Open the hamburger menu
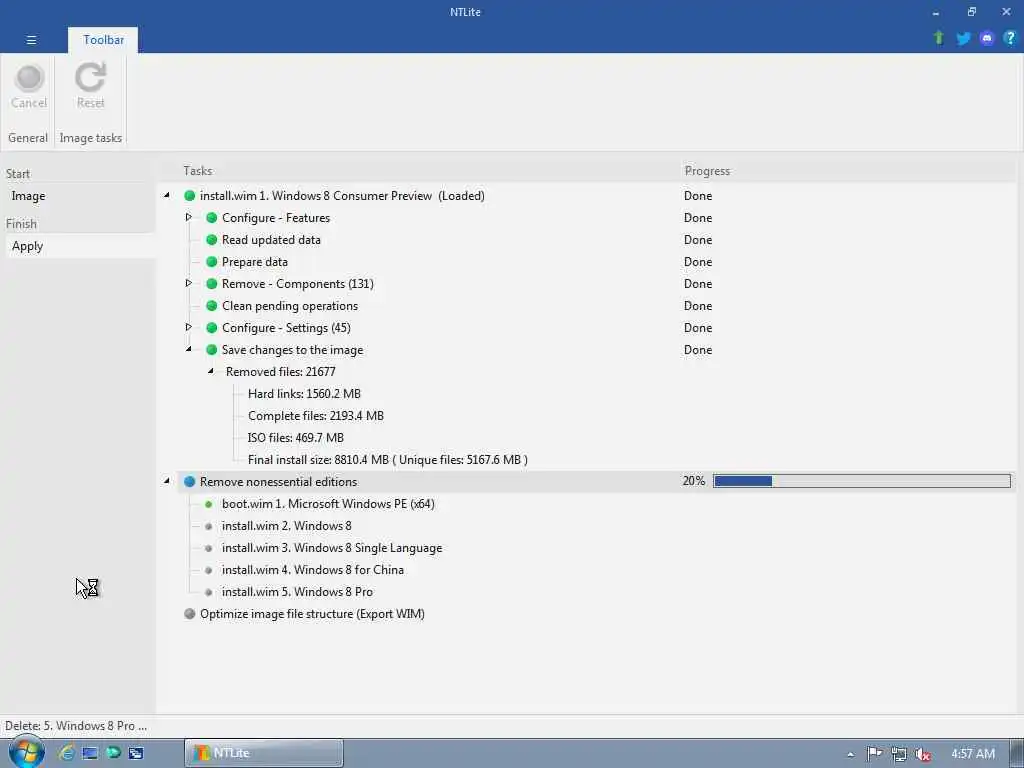Screen dimensions: 1024x768 coord(31,40)
